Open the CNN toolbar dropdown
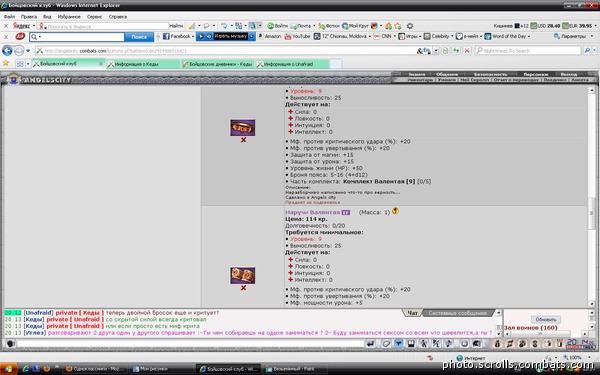Screen dimensions: 600x375 tap(385, 36)
